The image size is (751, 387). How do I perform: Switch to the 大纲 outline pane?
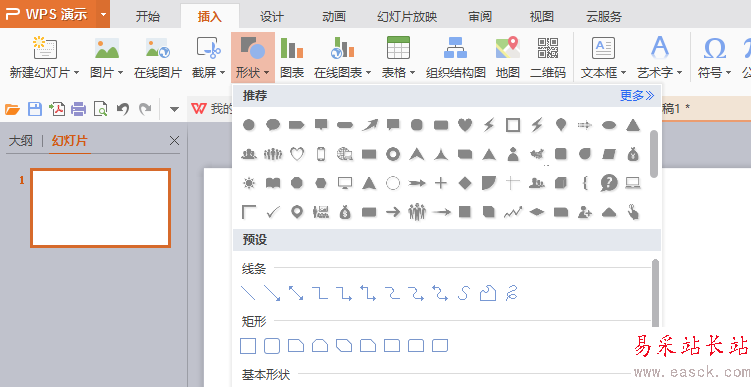click(21, 141)
